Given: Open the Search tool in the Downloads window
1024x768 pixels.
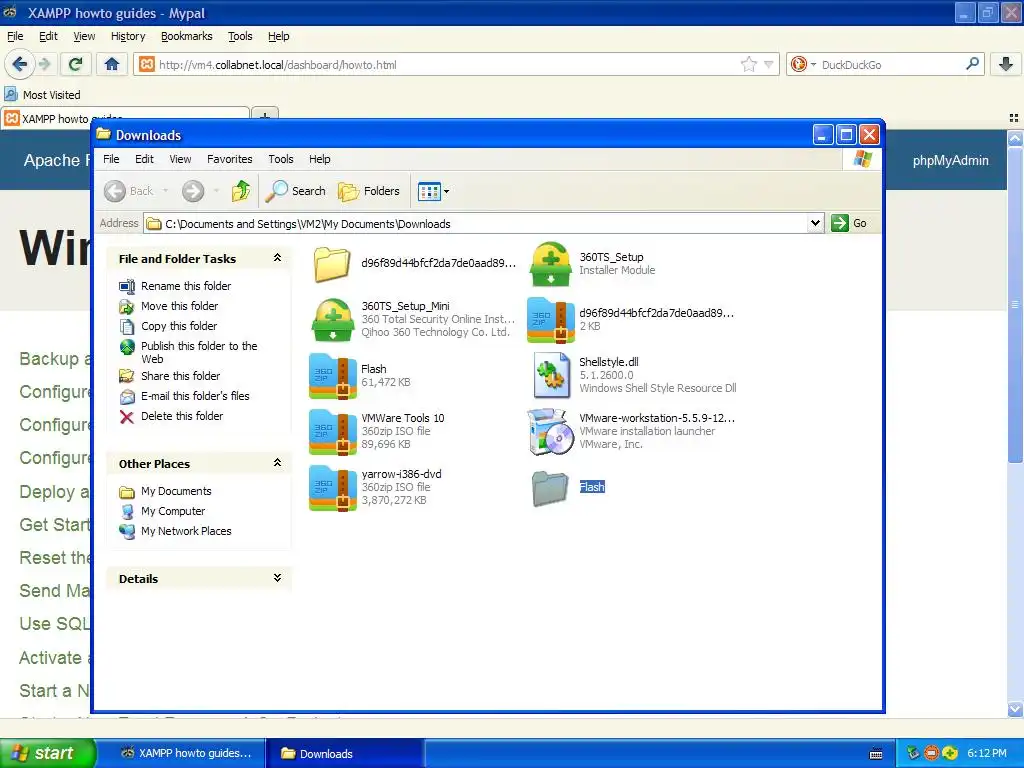Looking at the screenshot, I should [296, 191].
